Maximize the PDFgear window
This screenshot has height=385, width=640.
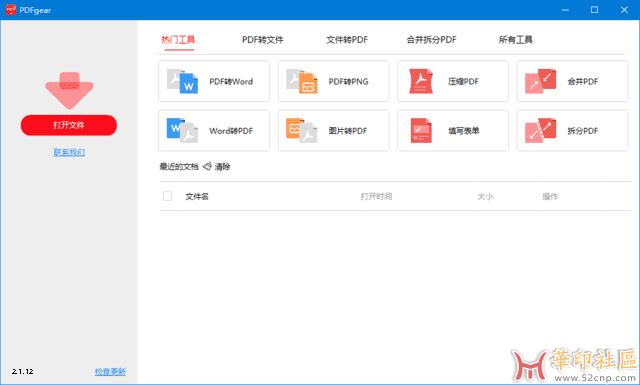point(595,10)
